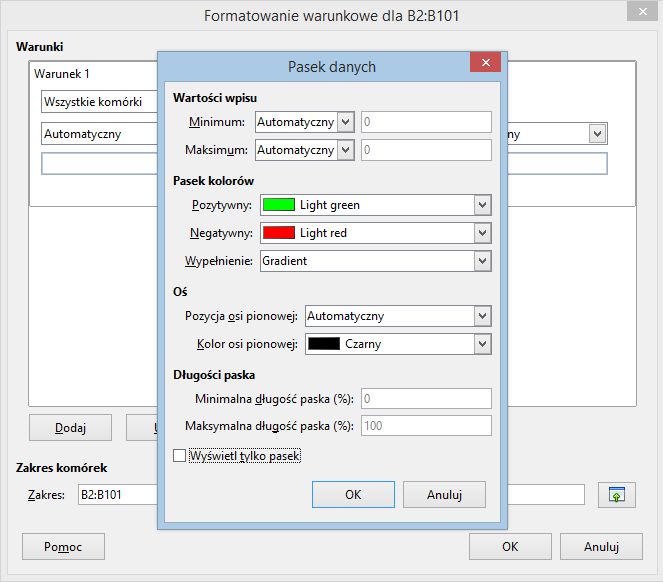Expand the Pozytywny color dropdown
663x582 pixels.
click(483, 205)
